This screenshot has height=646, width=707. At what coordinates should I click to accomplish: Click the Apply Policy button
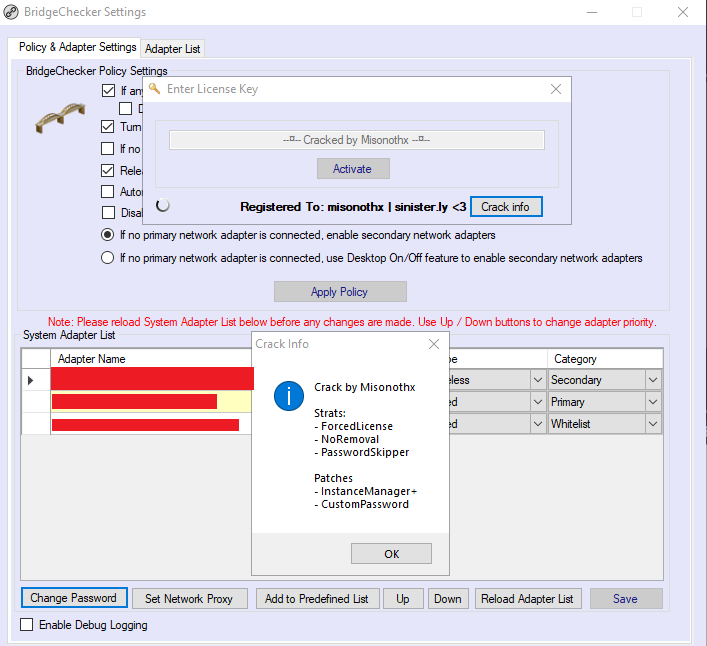tap(340, 292)
